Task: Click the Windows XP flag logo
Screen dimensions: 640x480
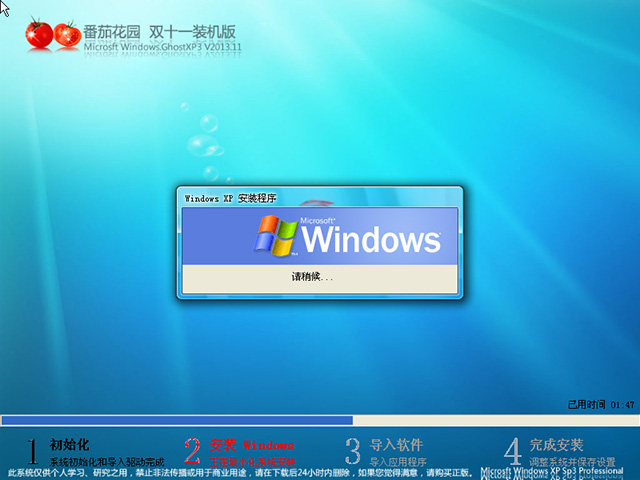Action: point(276,236)
